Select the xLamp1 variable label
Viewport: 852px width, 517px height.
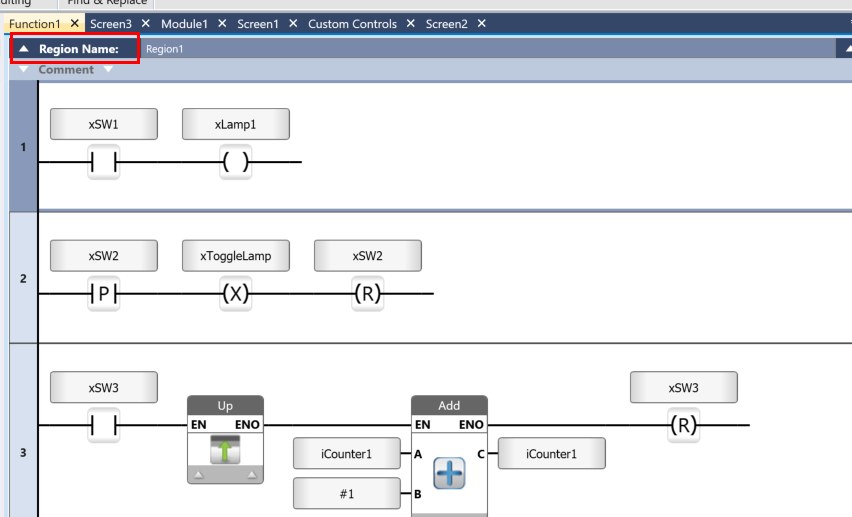(x=236, y=124)
